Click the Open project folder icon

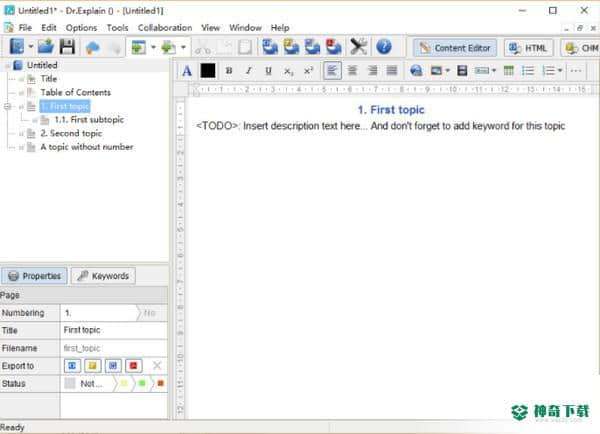point(46,47)
